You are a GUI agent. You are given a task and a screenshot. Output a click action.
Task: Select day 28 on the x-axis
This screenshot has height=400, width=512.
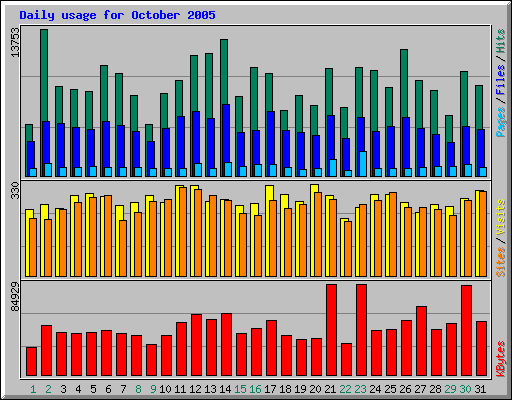pos(435,389)
